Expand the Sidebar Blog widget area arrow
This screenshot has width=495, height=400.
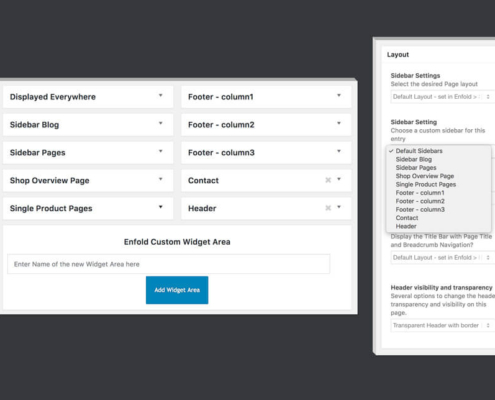tap(160, 123)
